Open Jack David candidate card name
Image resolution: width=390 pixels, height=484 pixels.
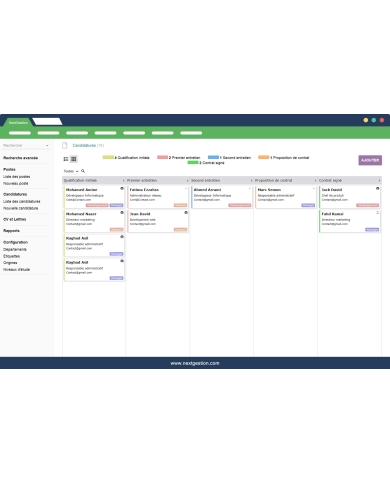tap(332, 190)
